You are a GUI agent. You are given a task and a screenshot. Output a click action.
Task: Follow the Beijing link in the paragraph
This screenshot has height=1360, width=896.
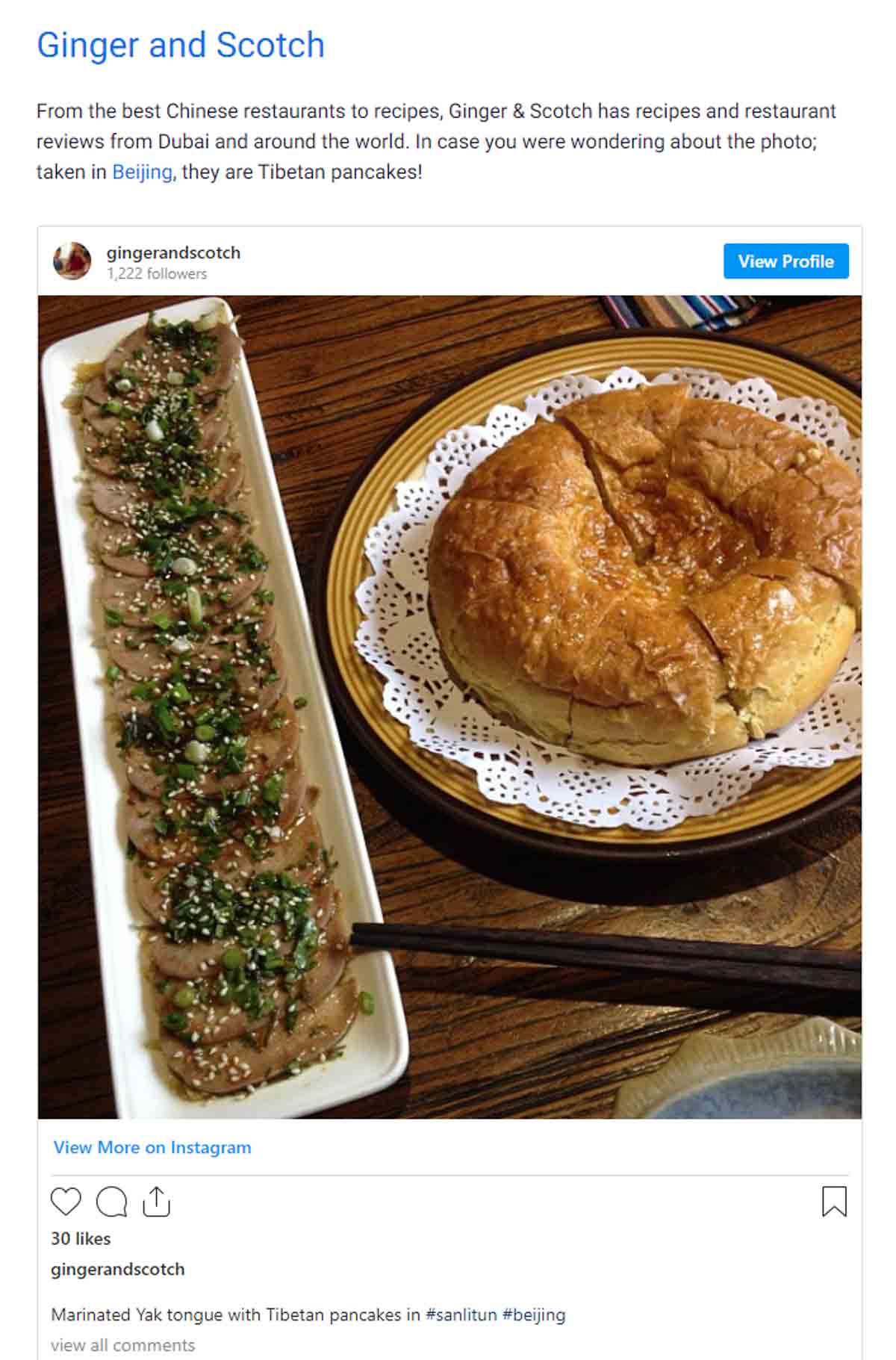(142, 172)
